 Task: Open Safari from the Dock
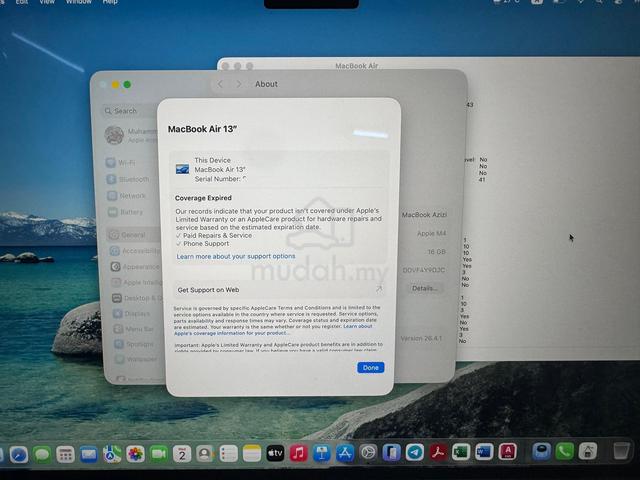(19, 454)
